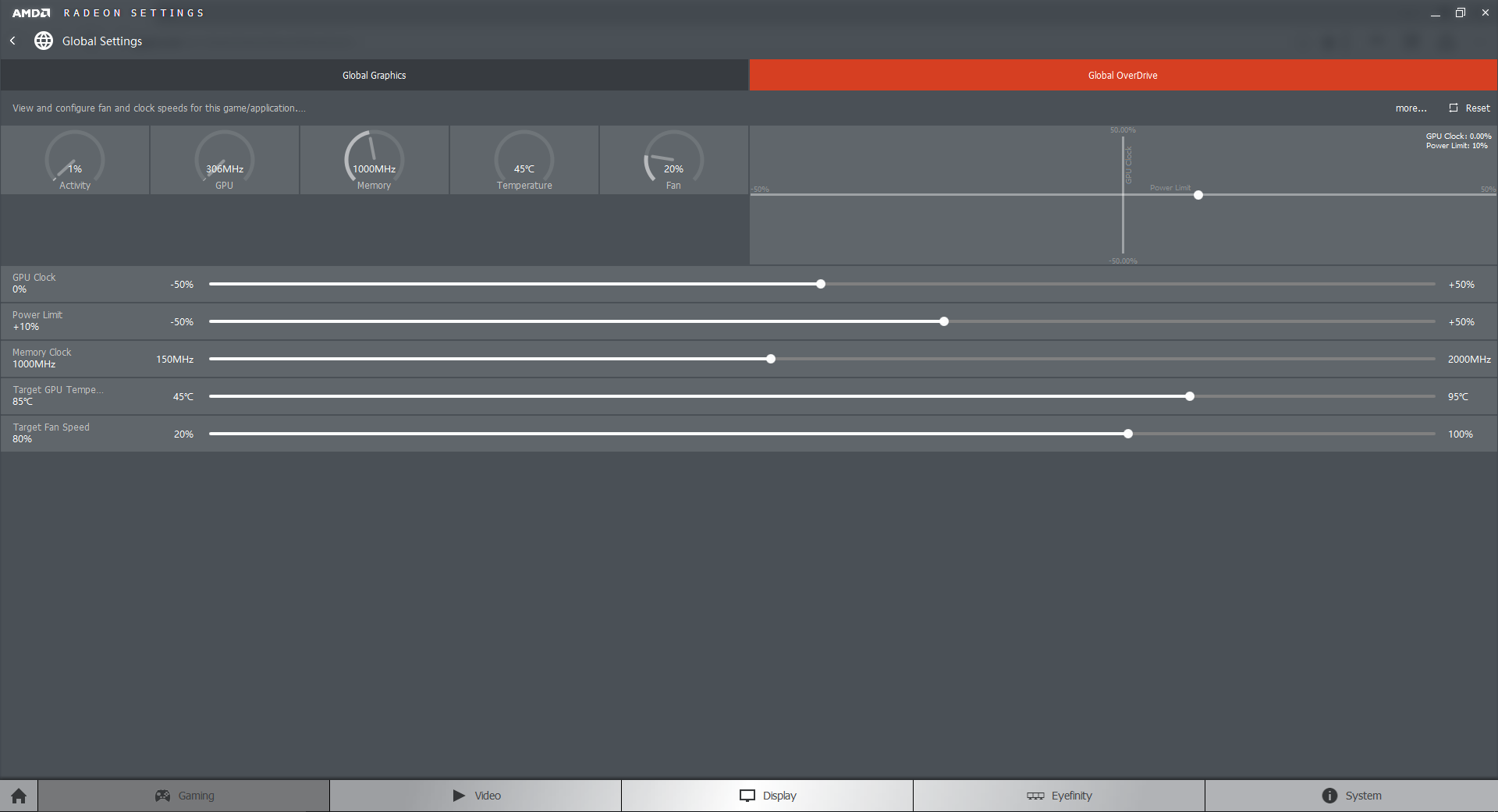
Task: Click the System info icon
Action: [x=1329, y=796]
